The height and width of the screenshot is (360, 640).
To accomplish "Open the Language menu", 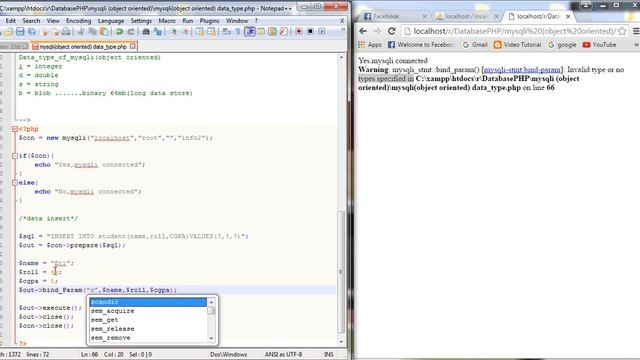I will click(111, 20).
